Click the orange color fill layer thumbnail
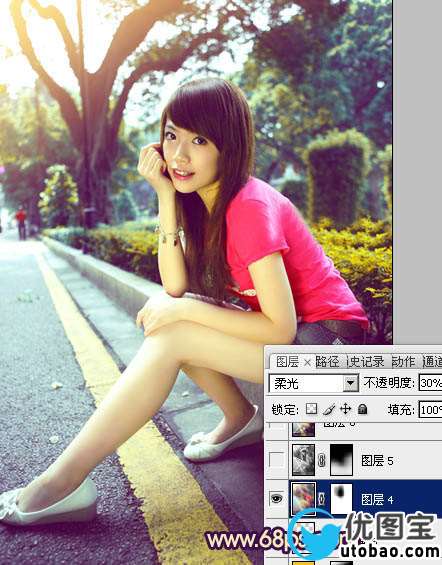This screenshot has height=565, width=442. pyautogui.click(x=304, y=563)
